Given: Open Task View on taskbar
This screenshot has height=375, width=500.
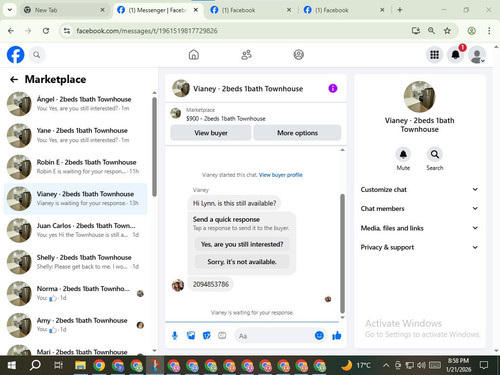Looking at the screenshot, I should pos(58,365).
